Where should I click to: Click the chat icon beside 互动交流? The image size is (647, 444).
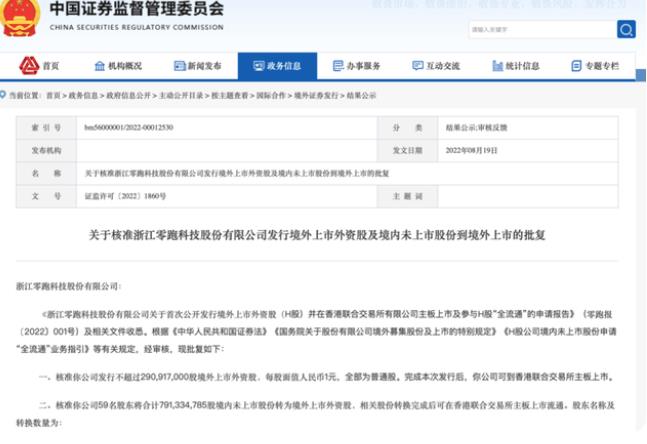click(418, 66)
